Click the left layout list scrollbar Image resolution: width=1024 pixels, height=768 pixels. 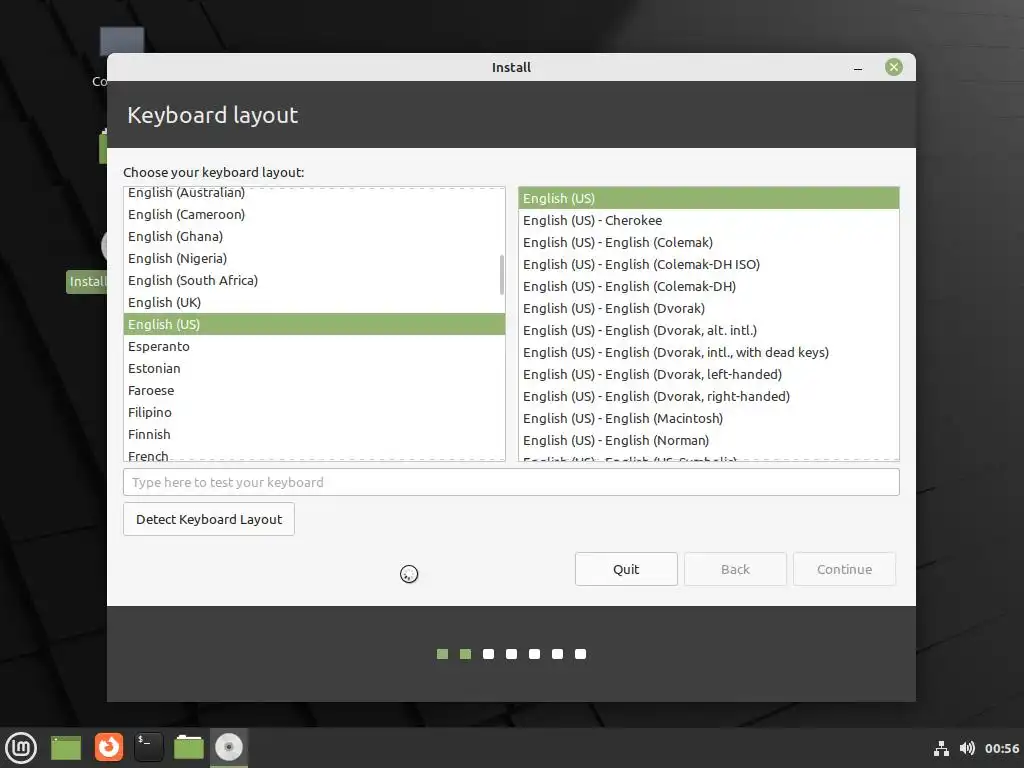coord(502,274)
